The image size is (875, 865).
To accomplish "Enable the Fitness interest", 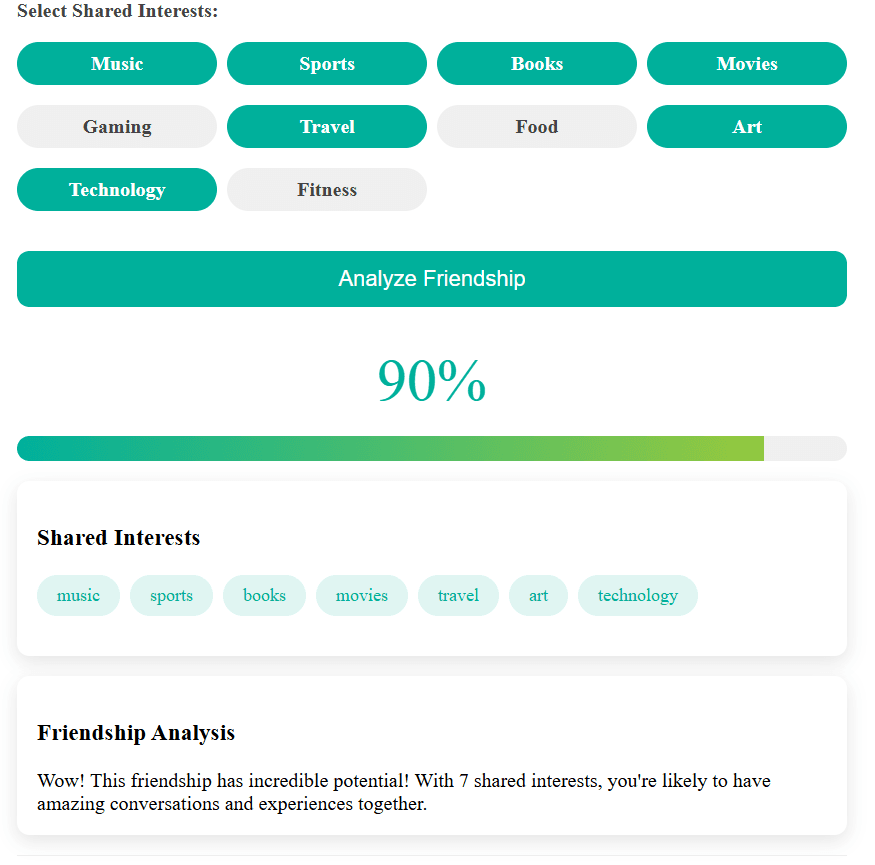I will tap(327, 189).
